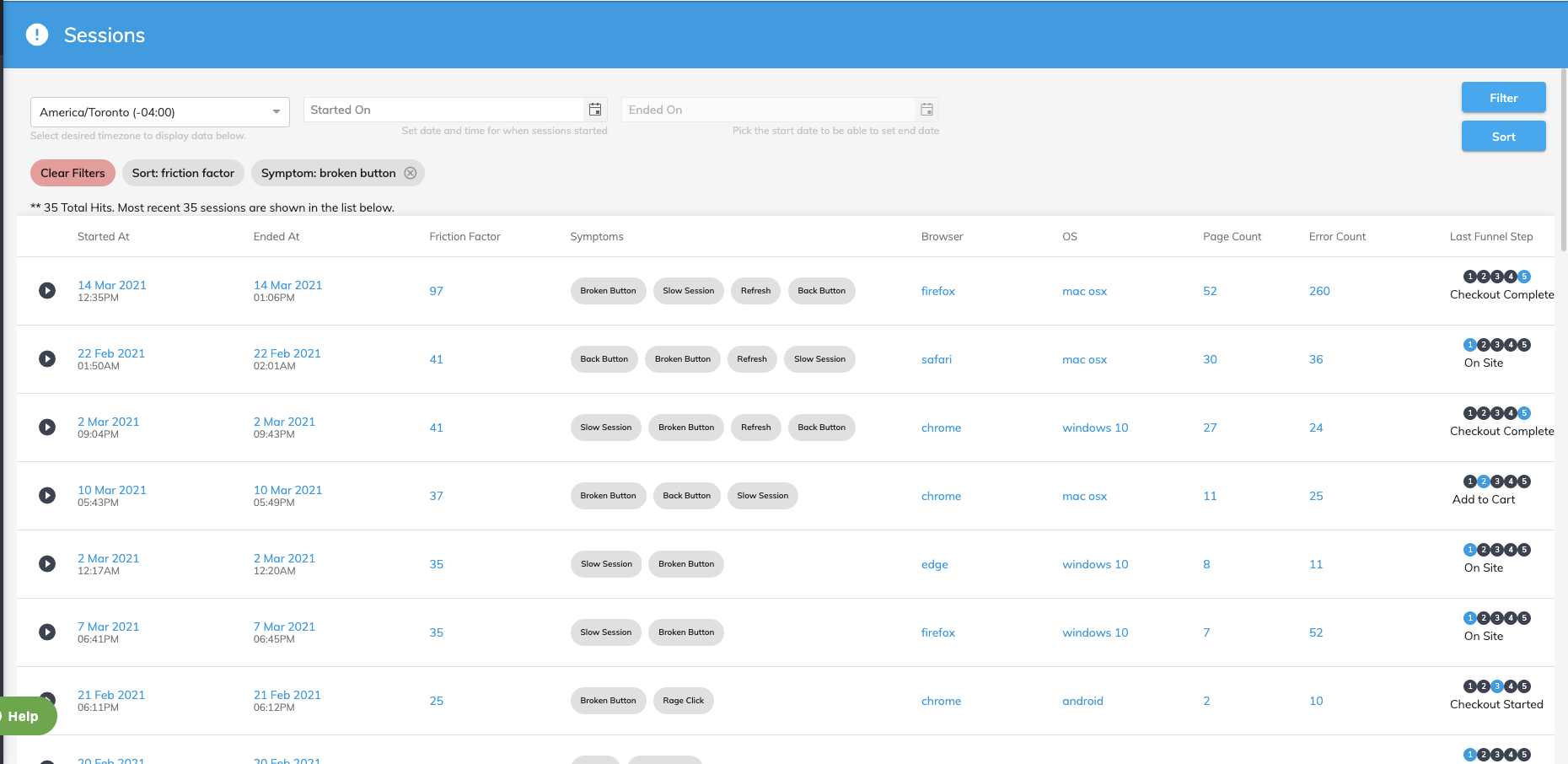The image size is (1568, 764).
Task: Click error count 260
Action: tap(1319, 291)
